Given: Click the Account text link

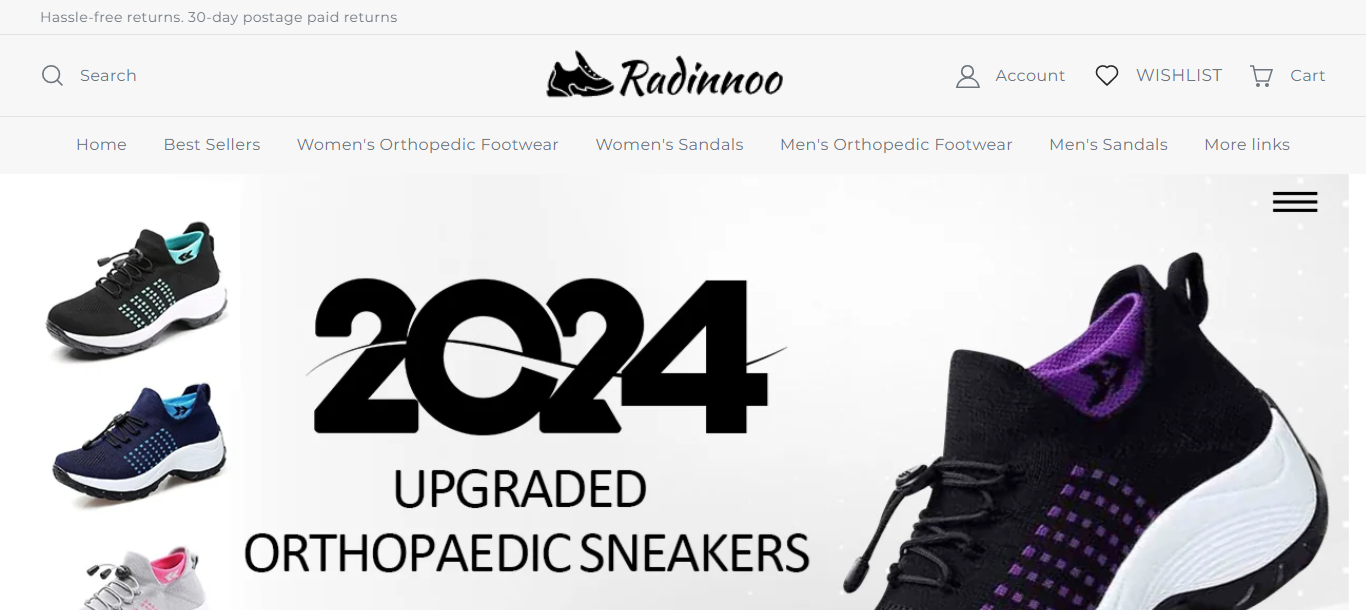Looking at the screenshot, I should (x=1030, y=76).
